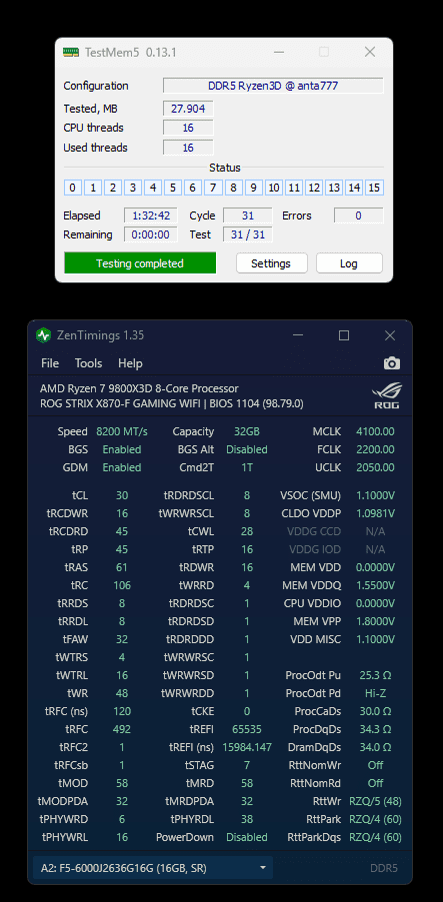This screenshot has width=443, height=902.
Task: Open the Help menu in ZenTimings
Action: click(x=130, y=364)
